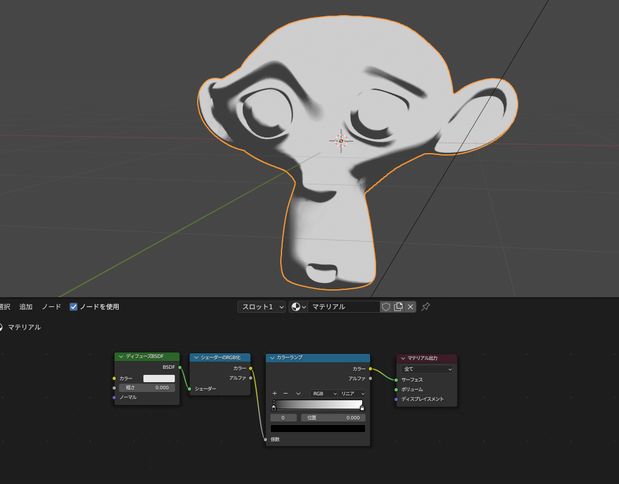
Task: Select the black color stop handle
Action: [274, 407]
